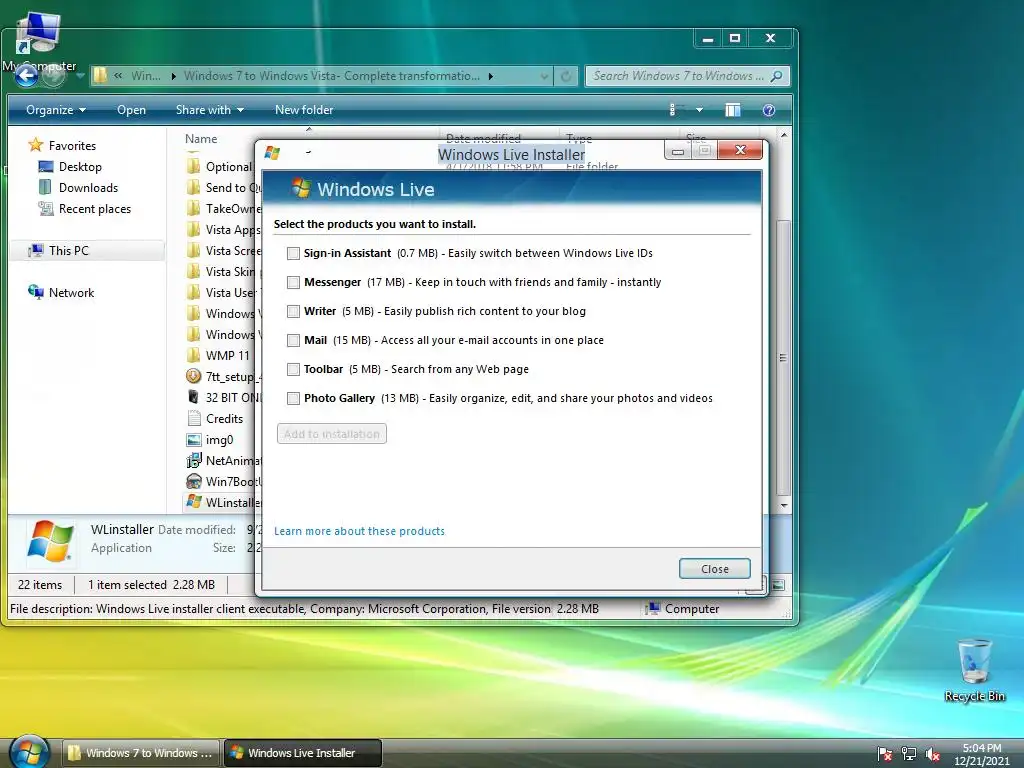Image resolution: width=1024 pixels, height=768 pixels.
Task: Select the NetAnimate file icon
Action: coord(193,460)
